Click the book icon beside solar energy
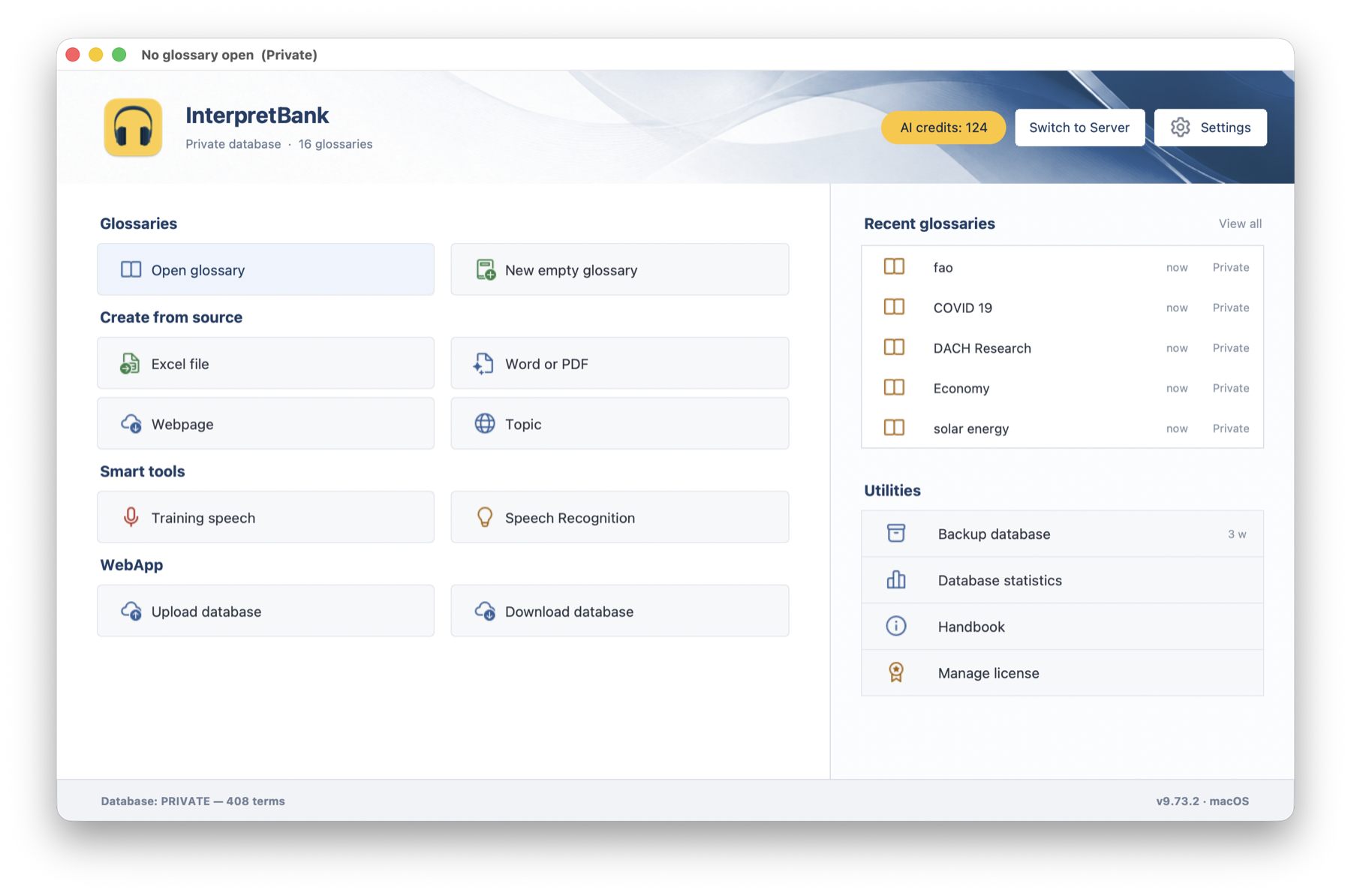 coord(894,428)
